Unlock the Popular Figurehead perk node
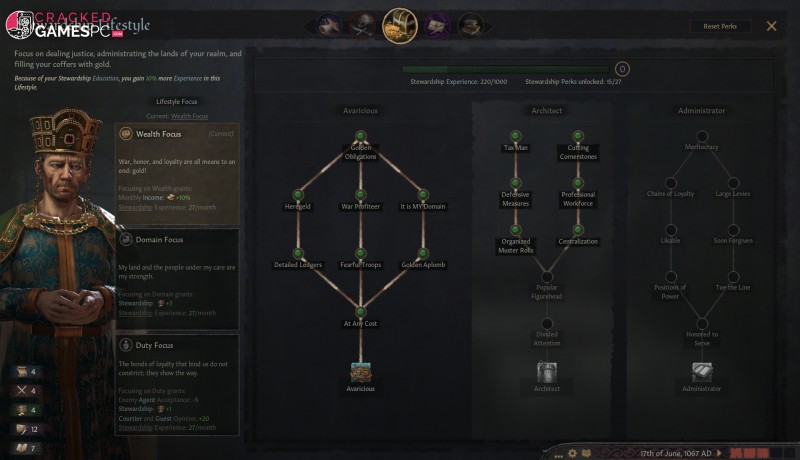This screenshot has width=800, height=460. pyautogui.click(x=547, y=277)
